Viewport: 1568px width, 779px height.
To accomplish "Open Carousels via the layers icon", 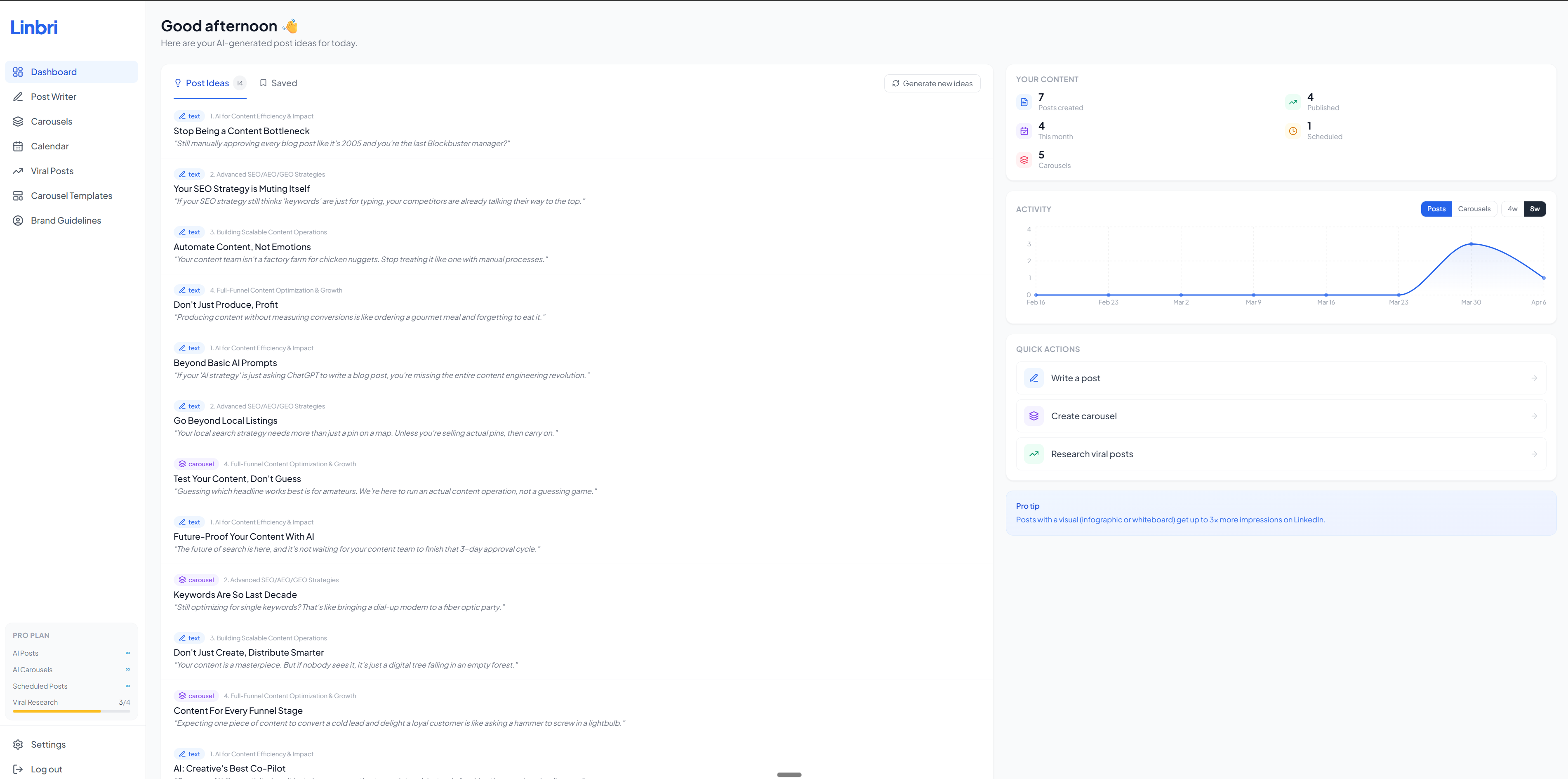I will tap(18, 122).
